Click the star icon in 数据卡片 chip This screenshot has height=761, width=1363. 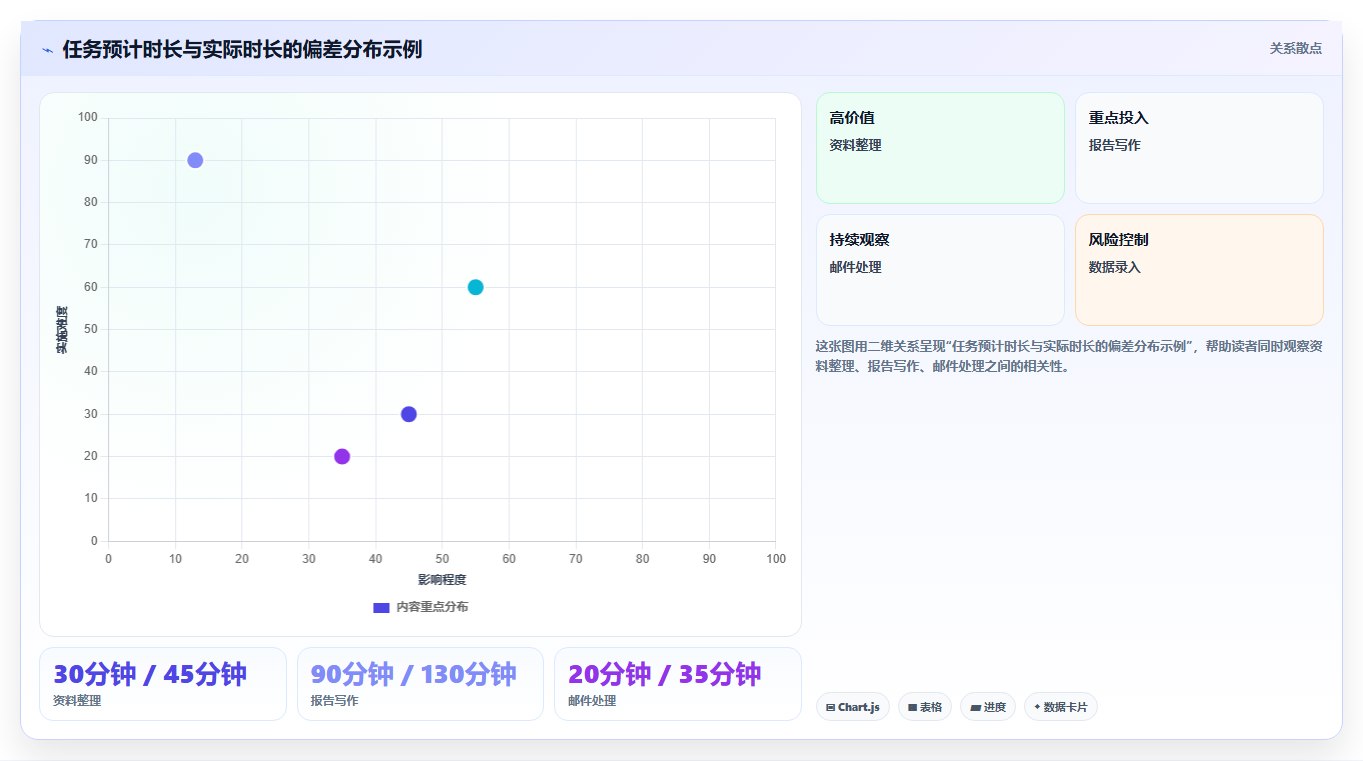[1037, 707]
